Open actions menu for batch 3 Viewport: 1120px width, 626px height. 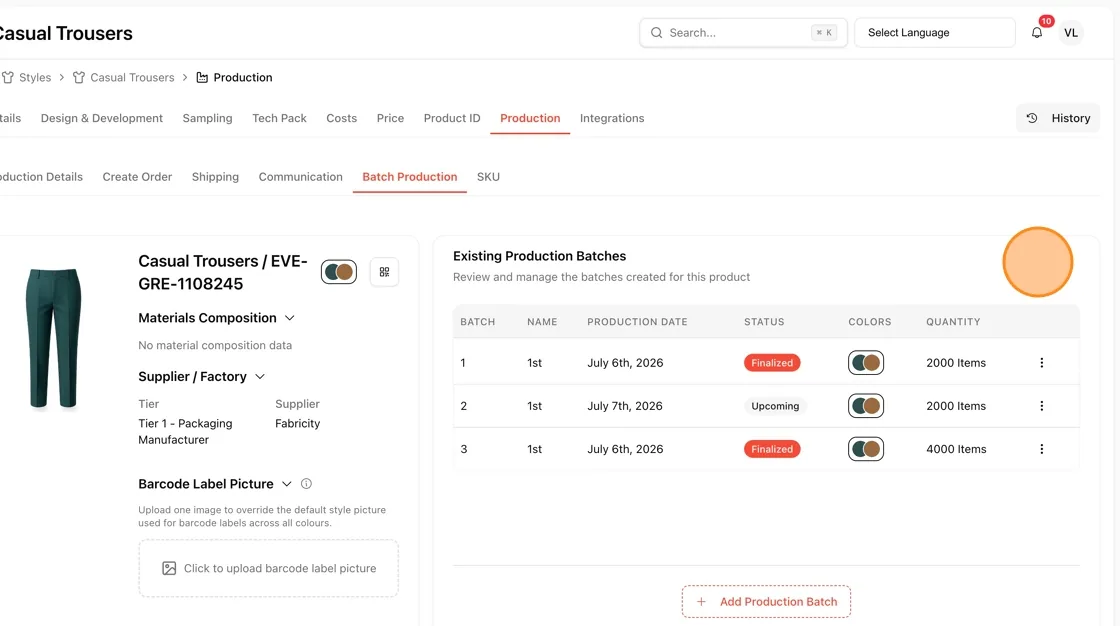[1041, 449]
